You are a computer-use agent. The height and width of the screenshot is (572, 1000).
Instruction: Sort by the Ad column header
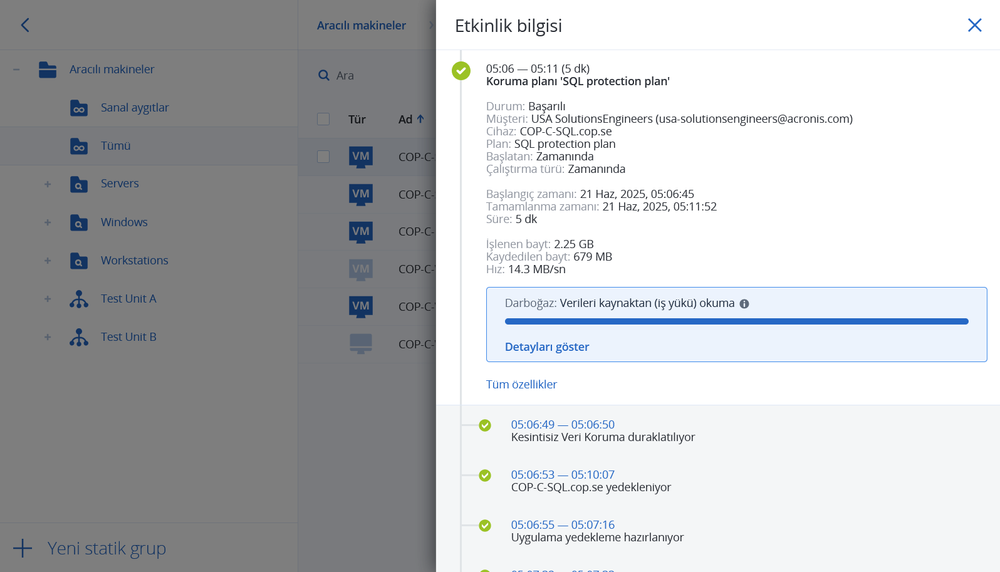pos(405,119)
